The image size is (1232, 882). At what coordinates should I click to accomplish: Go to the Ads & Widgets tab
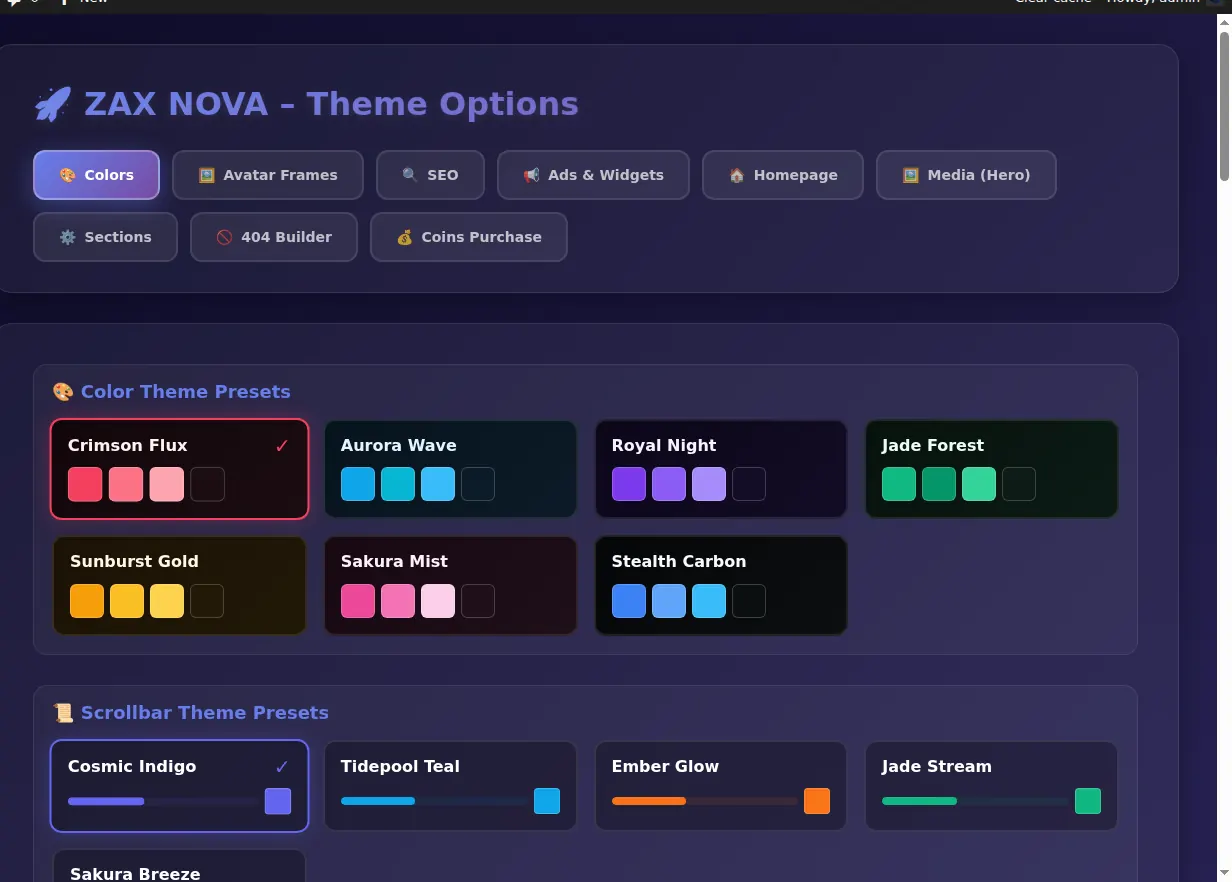click(593, 175)
